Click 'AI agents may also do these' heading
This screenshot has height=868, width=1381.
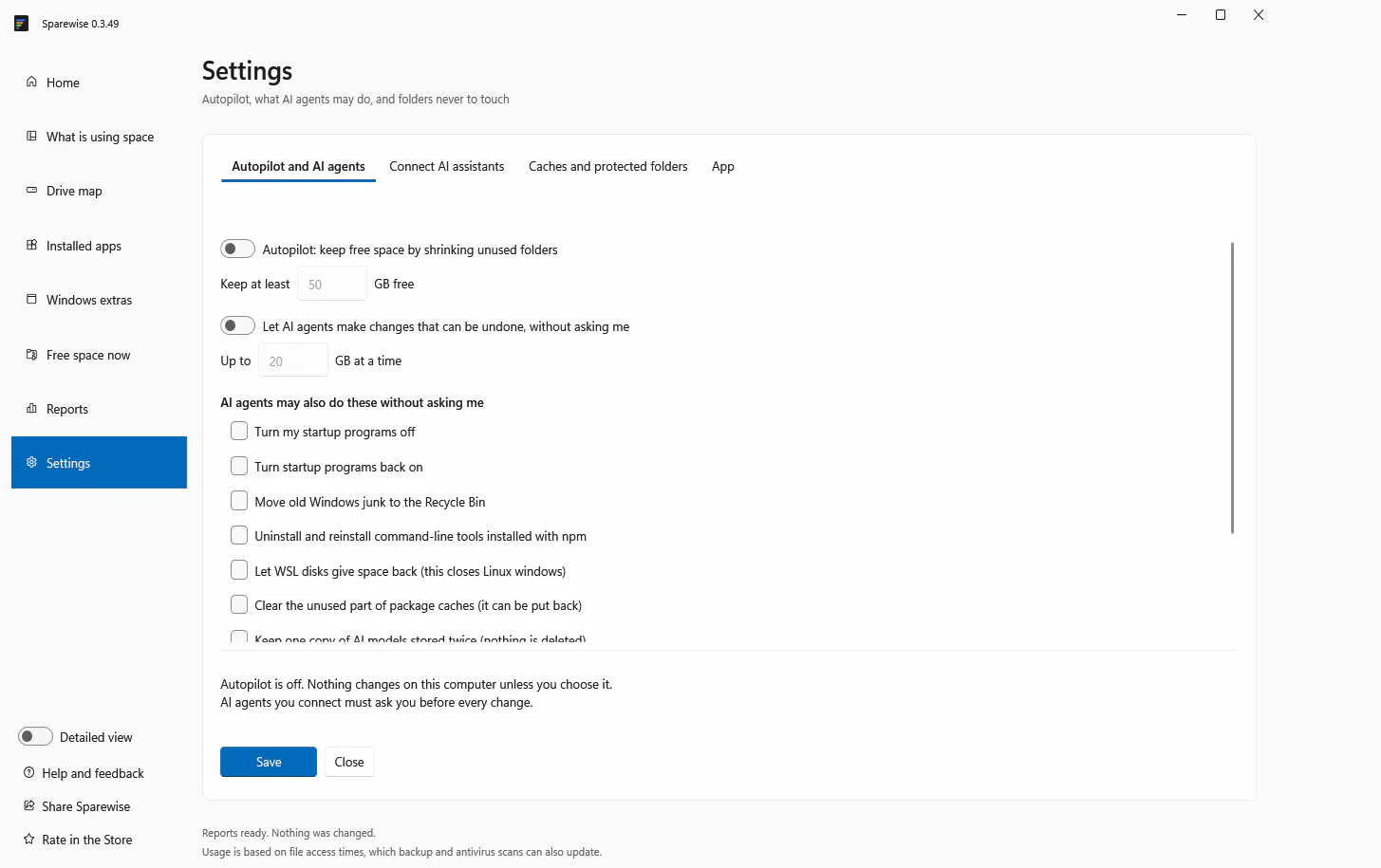coord(352,402)
